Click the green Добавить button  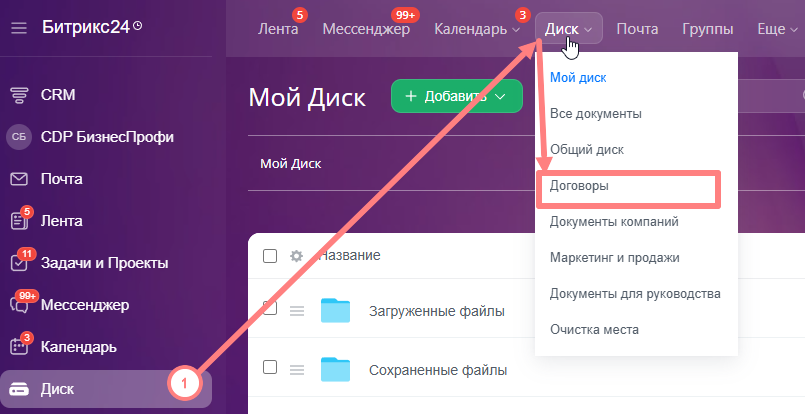(457, 96)
